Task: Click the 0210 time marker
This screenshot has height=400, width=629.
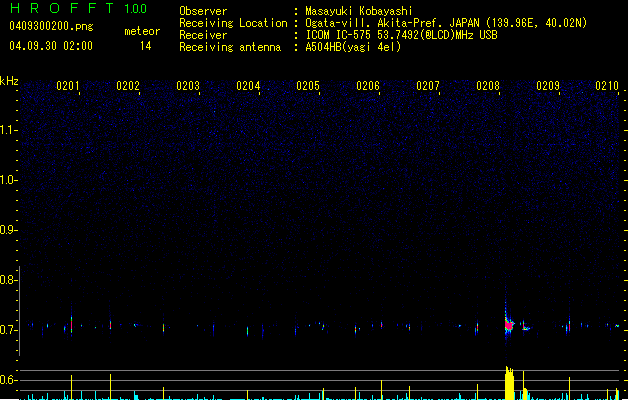Action: pyautogui.click(x=607, y=86)
